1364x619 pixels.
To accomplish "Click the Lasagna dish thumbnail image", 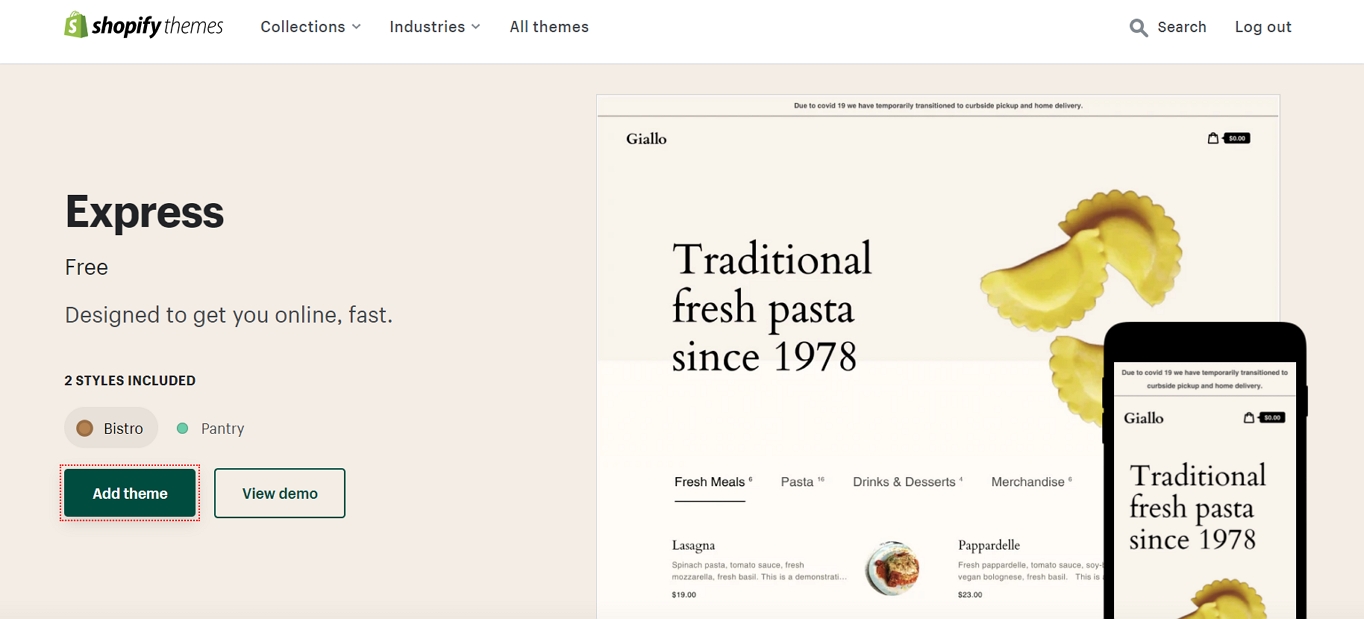I will click(892, 569).
